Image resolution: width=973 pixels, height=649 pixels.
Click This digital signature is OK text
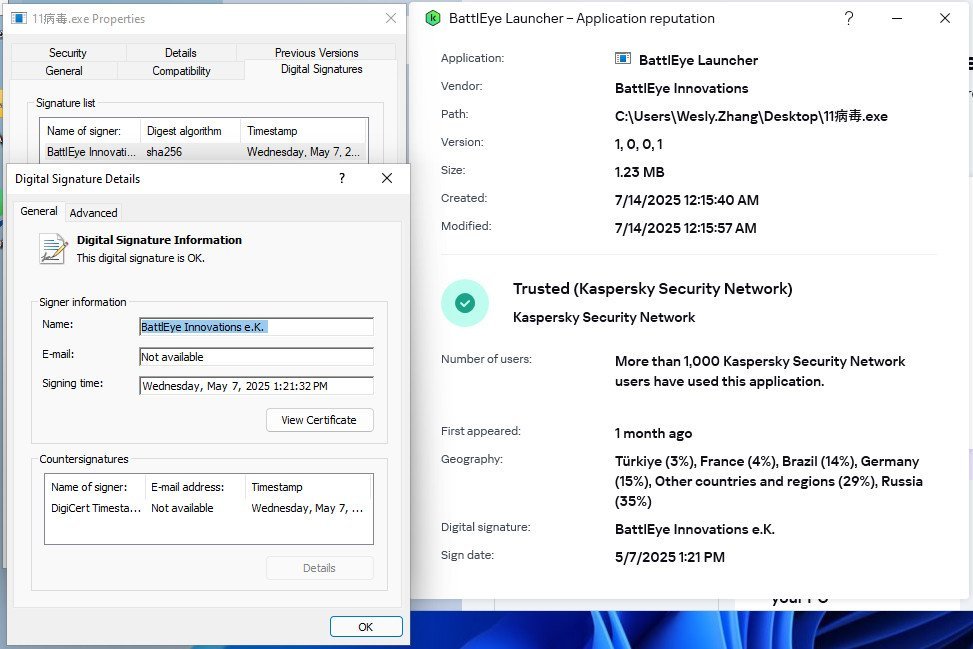point(141,258)
